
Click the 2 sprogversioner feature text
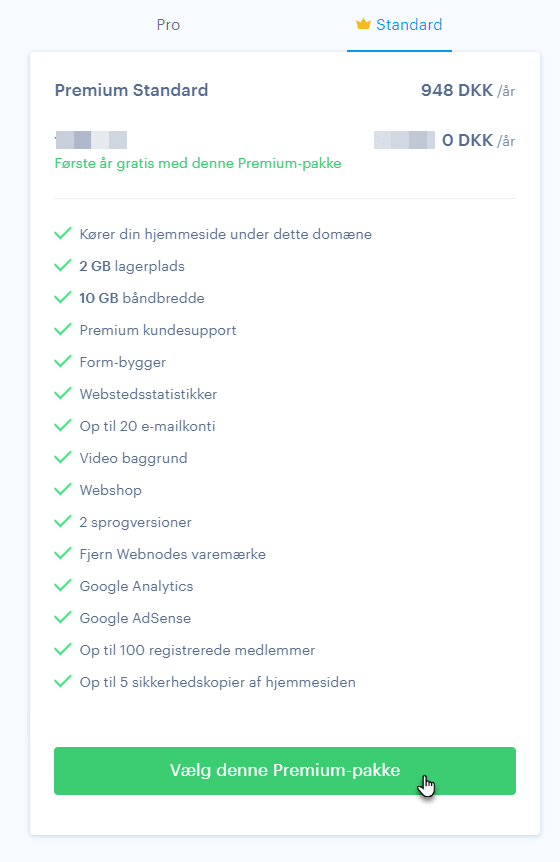(135, 522)
